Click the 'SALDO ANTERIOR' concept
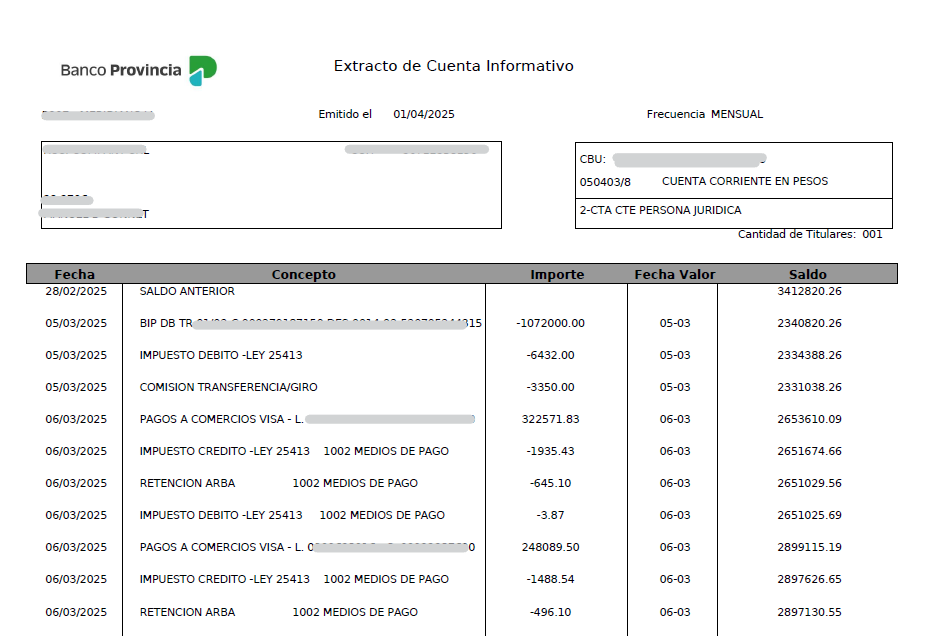Viewport: 925px width, 636px height. tap(187, 291)
